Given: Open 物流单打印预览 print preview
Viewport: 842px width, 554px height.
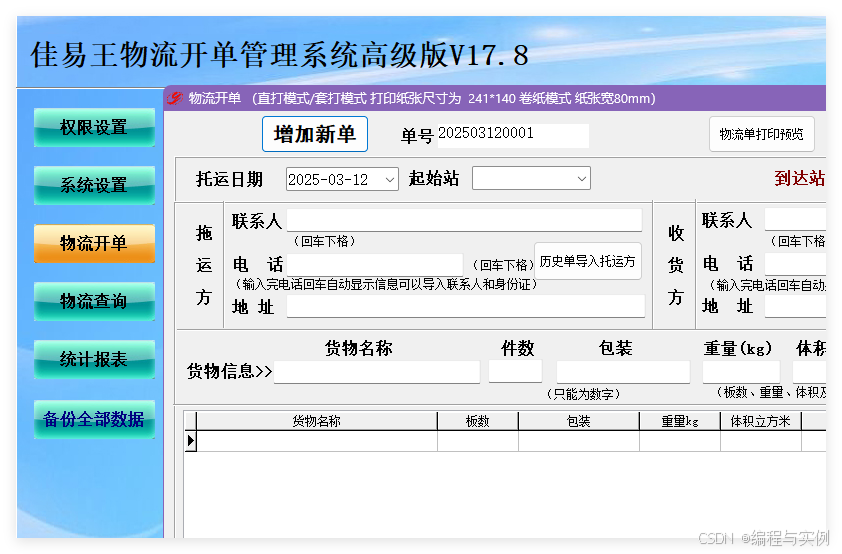Looking at the screenshot, I should 761,134.
